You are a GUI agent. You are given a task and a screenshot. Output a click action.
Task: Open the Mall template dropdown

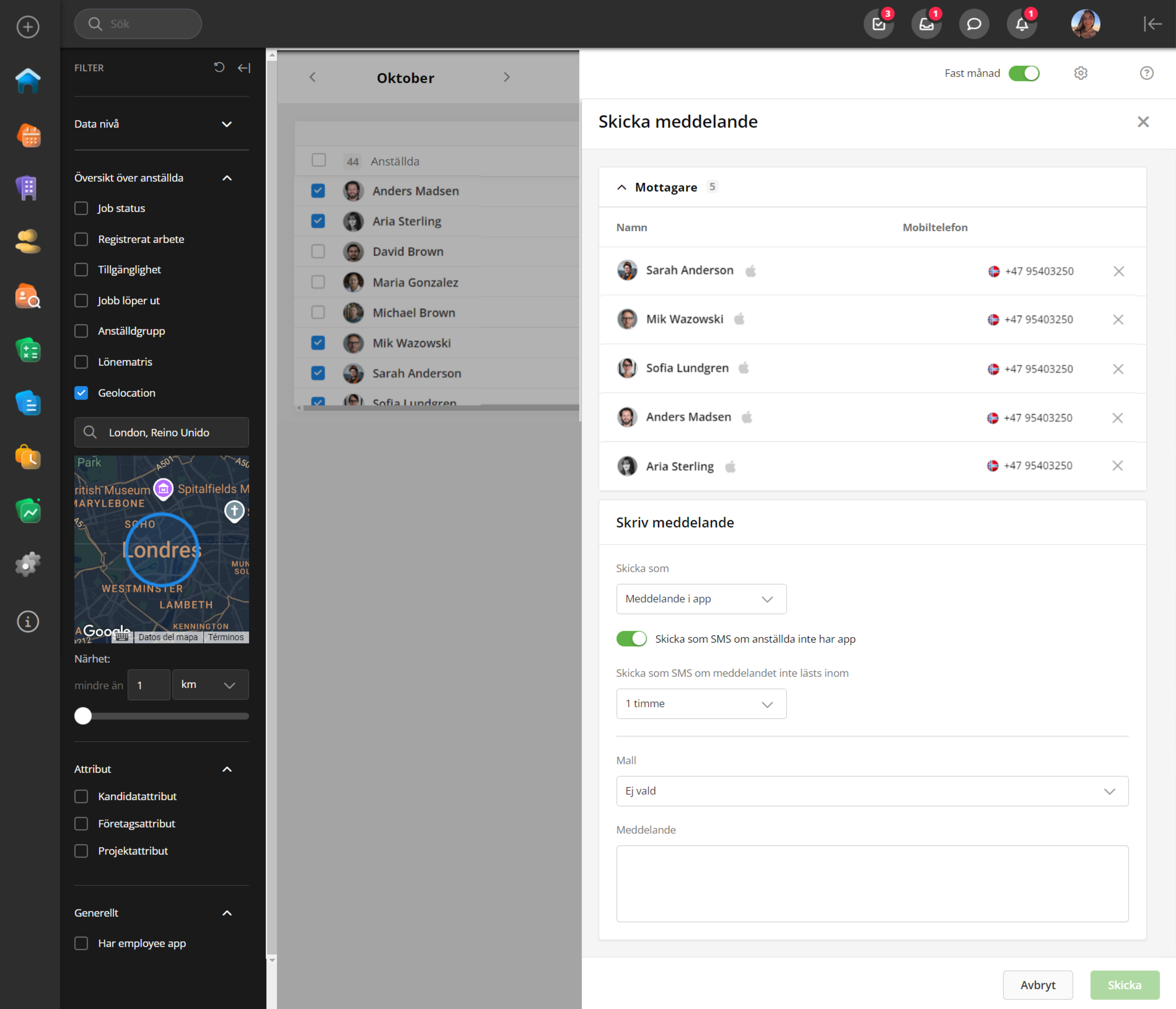pos(872,791)
